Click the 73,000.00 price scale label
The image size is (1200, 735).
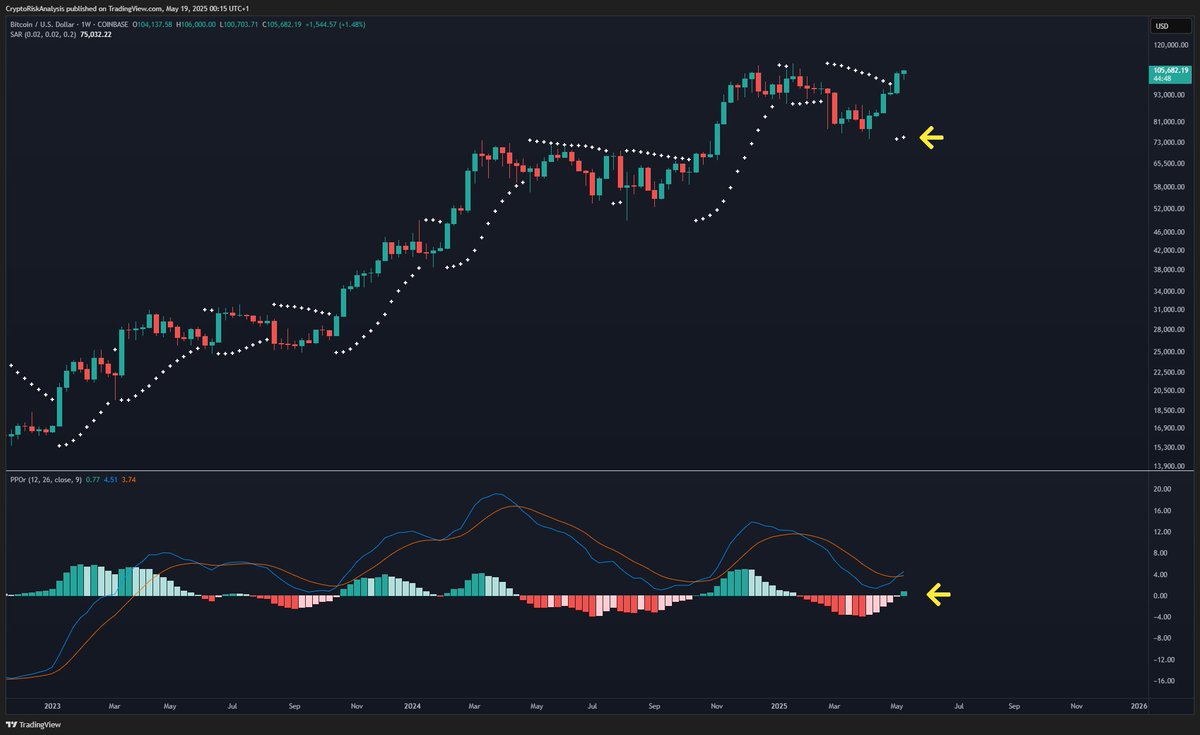(1171, 142)
